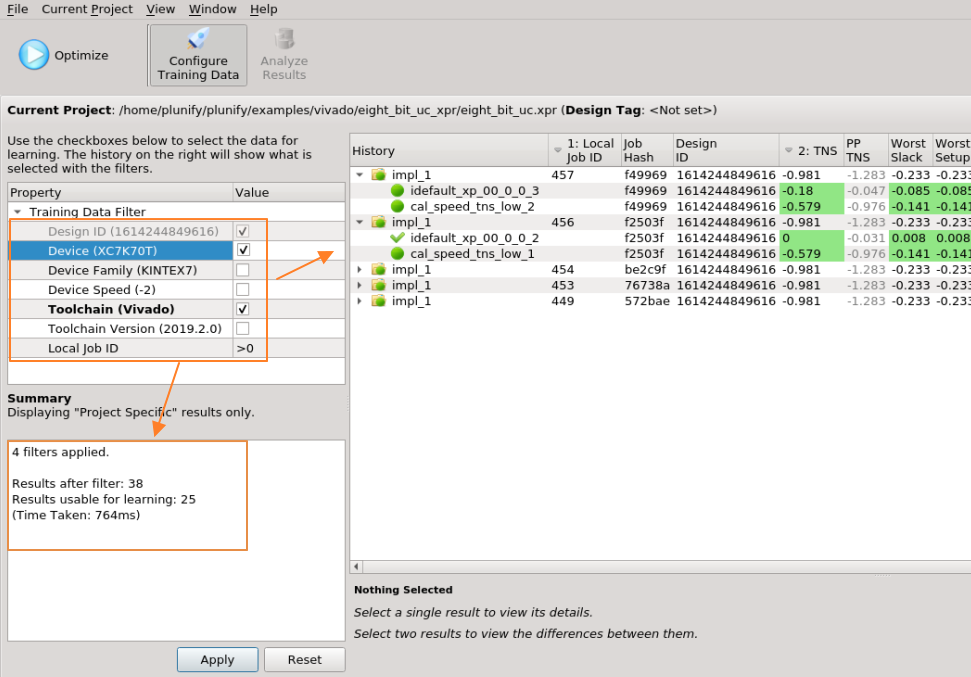
Task: Select the Configure Training Data tool
Action: tap(197, 55)
